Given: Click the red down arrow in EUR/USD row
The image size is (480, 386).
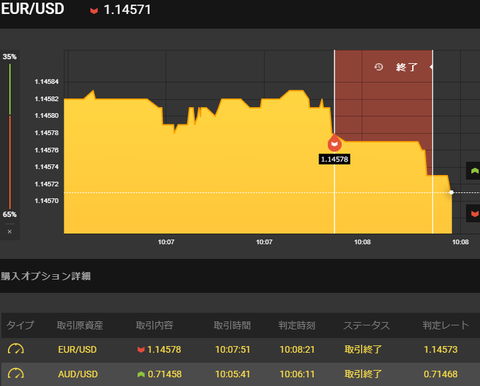Looking at the screenshot, I should [x=141, y=350].
